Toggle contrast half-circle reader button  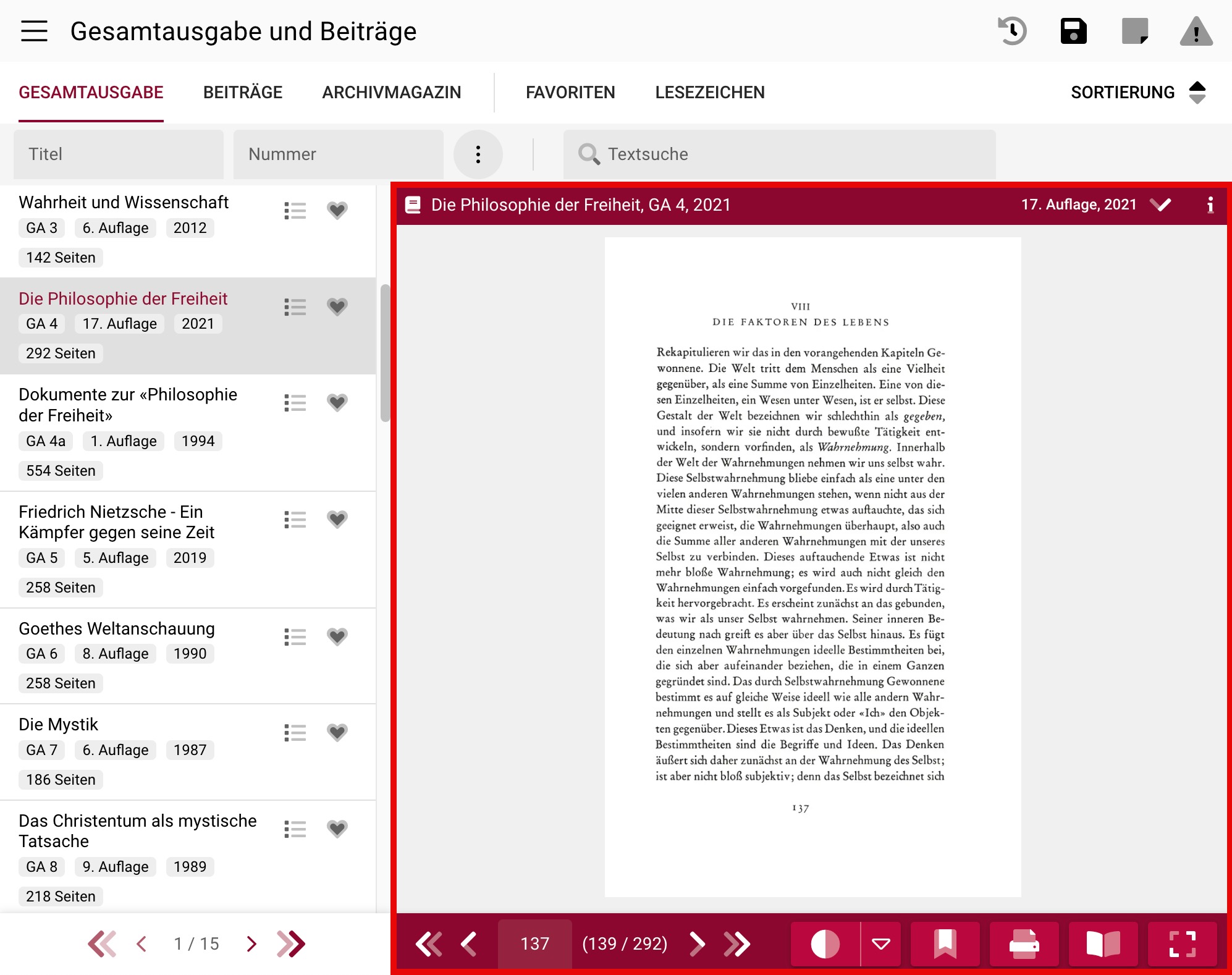click(x=825, y=943)
